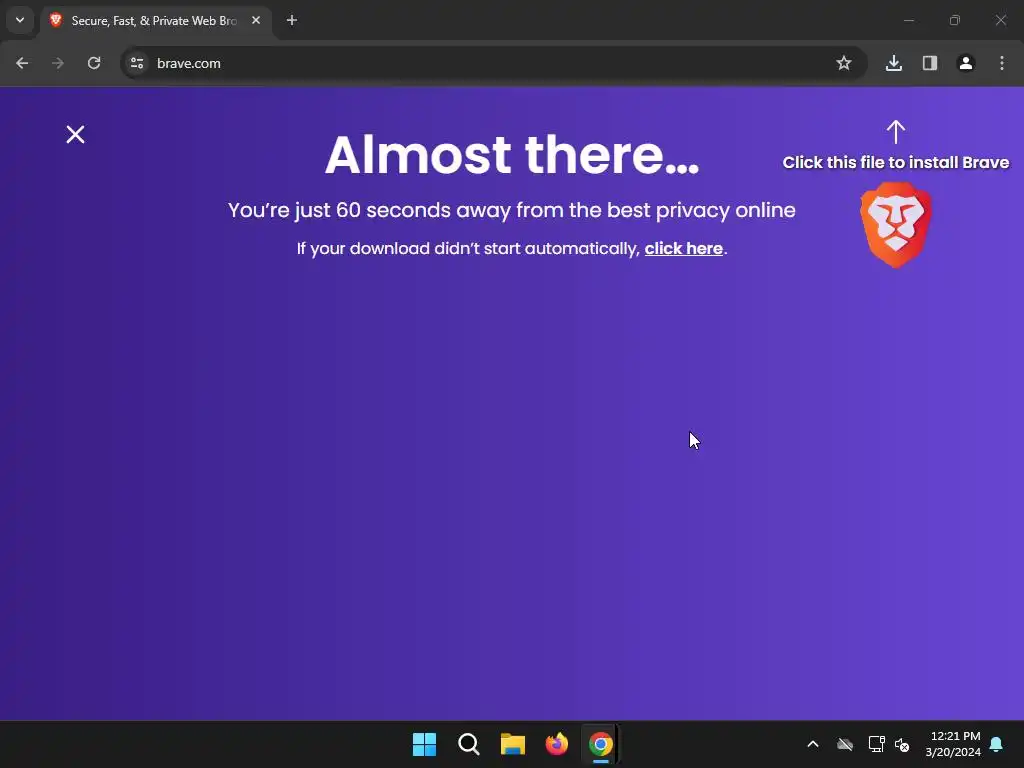Open the Chrome profile icon
Viewport: 1024px width, 768px height.
click(966, 63)
